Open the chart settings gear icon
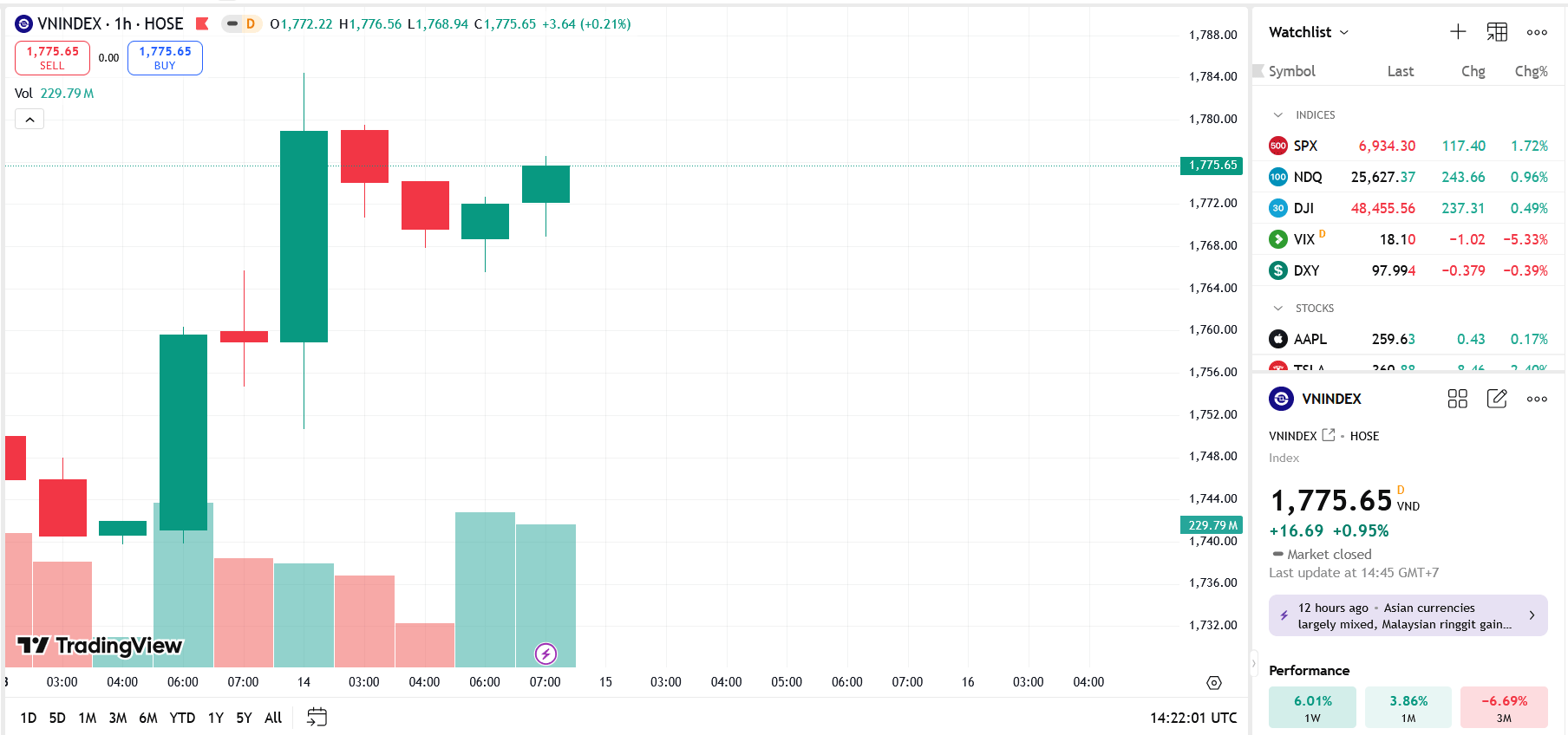The image size is (1568, 735). click(1214, 683)
